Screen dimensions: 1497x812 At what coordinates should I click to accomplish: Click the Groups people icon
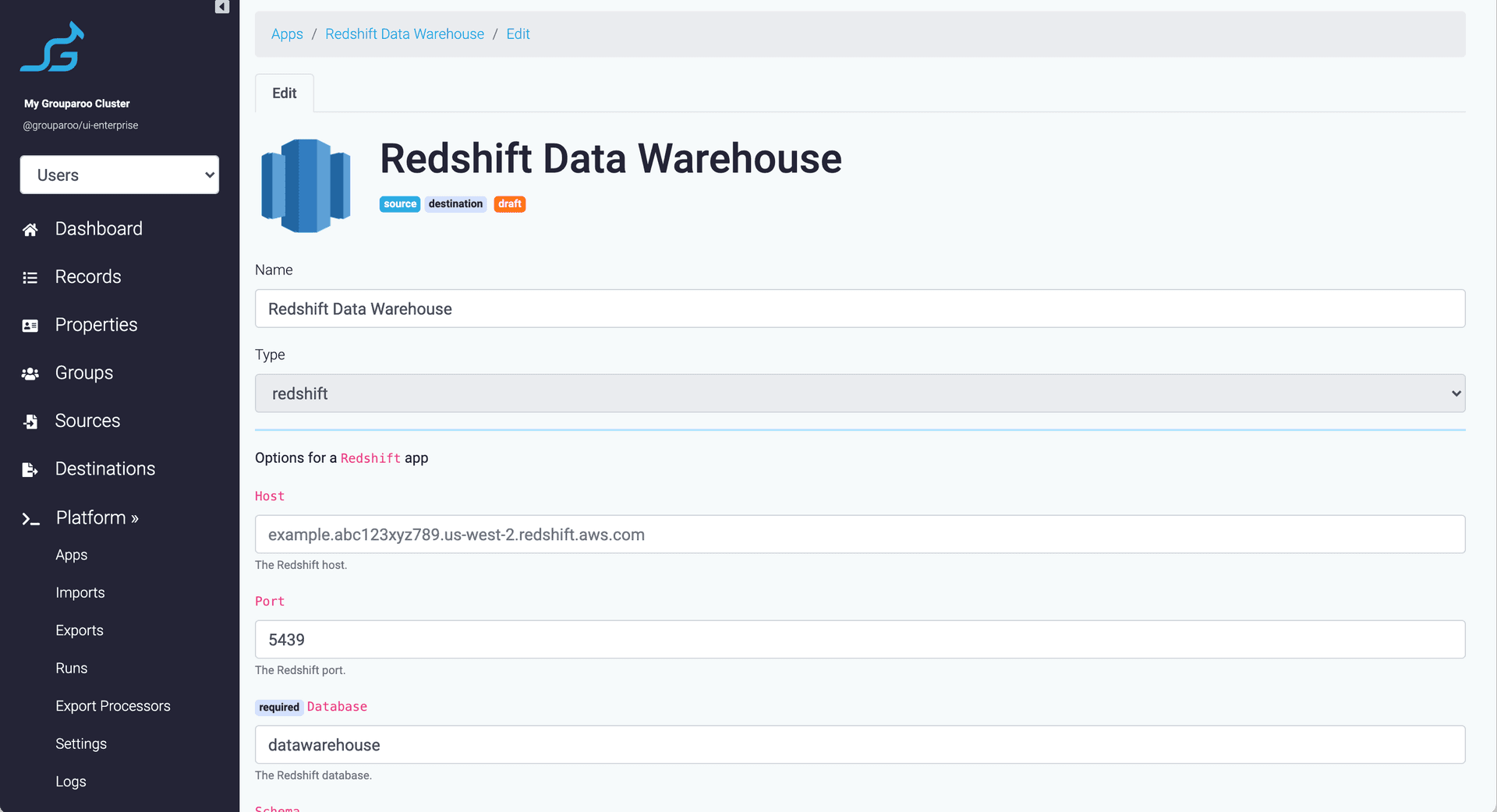[30, 373]
